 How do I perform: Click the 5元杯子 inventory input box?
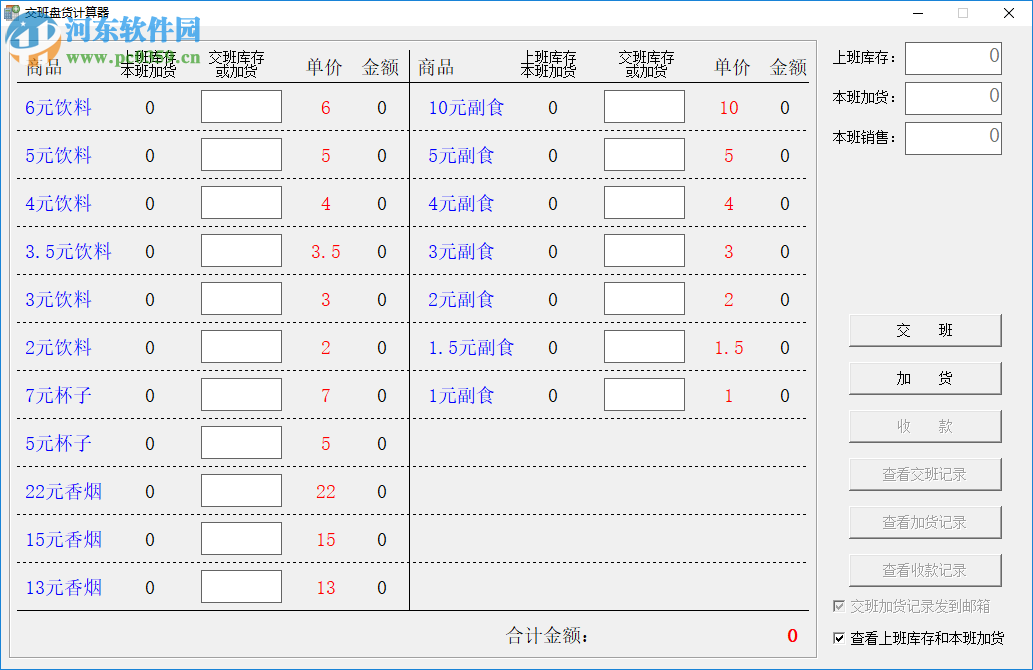point(240,442)
